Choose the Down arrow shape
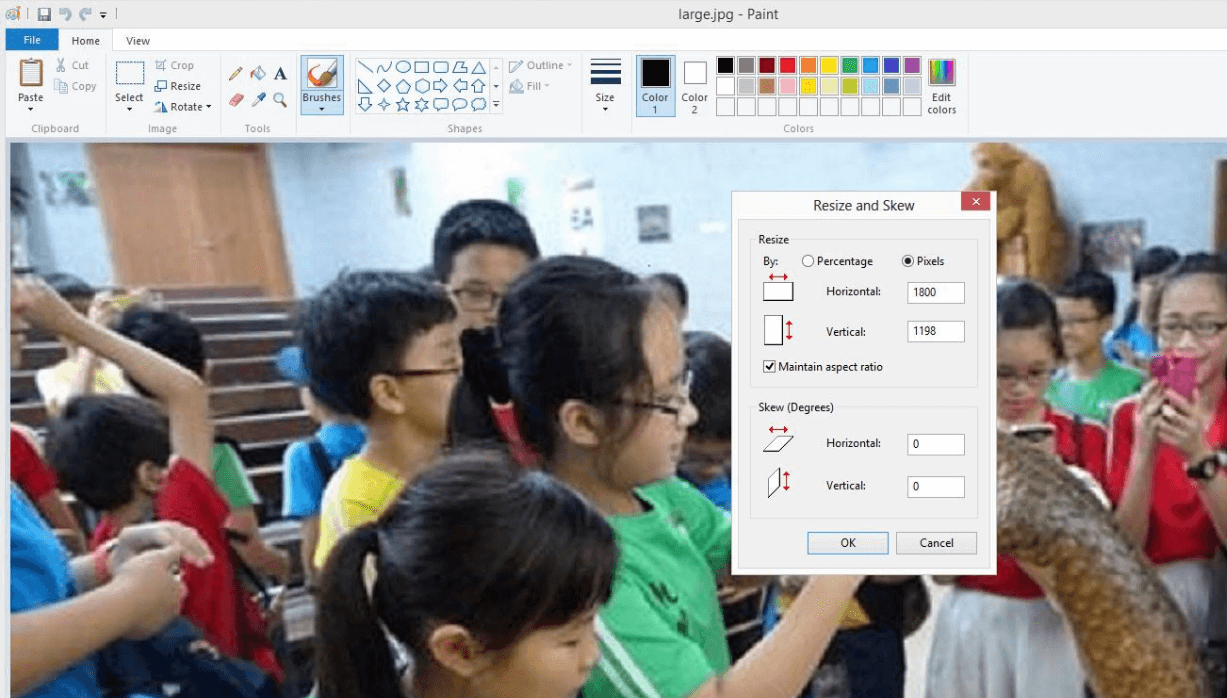 click(366, 104)
